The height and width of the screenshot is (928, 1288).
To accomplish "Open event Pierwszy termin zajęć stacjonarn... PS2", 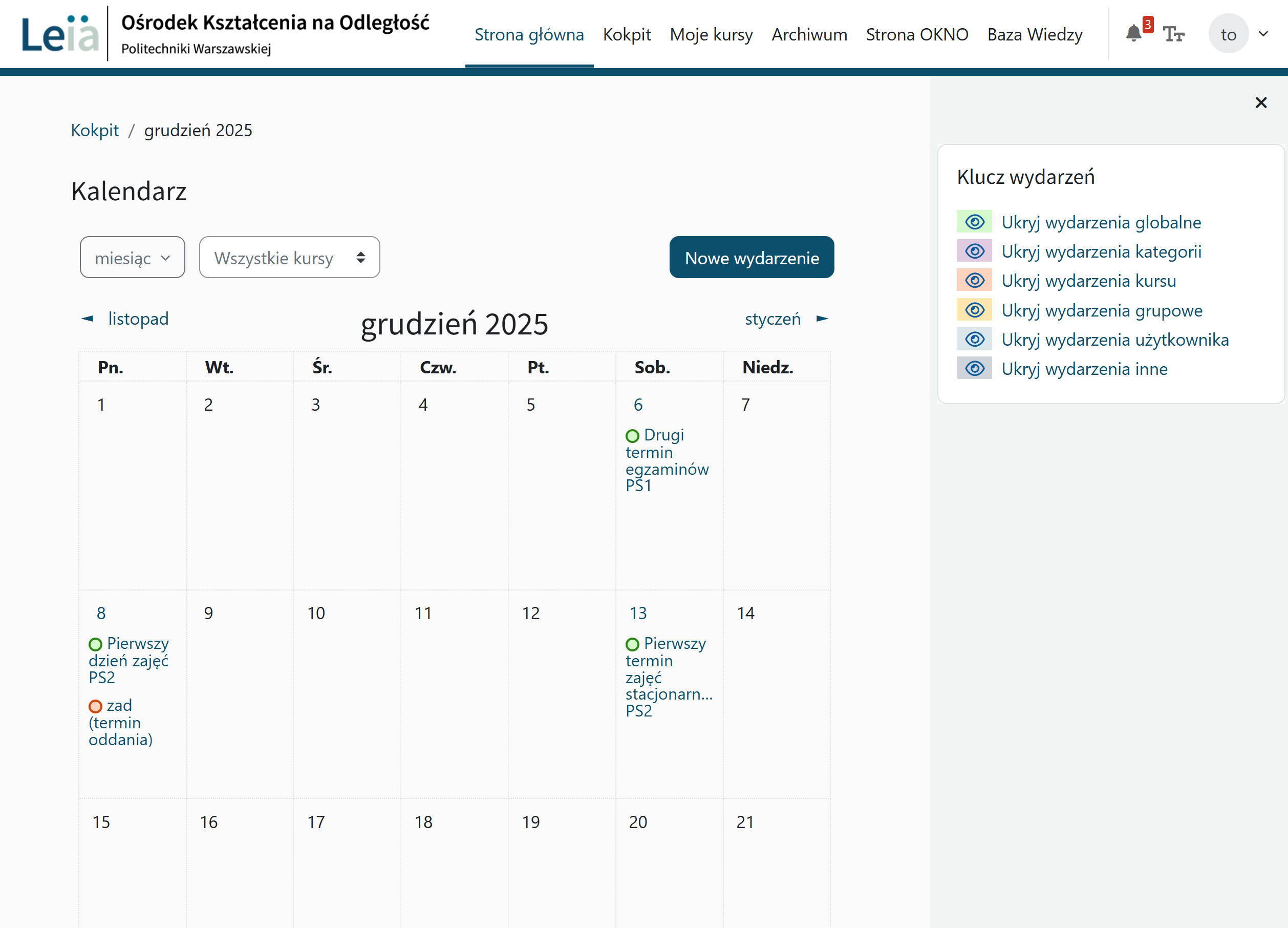I will 669,678.
